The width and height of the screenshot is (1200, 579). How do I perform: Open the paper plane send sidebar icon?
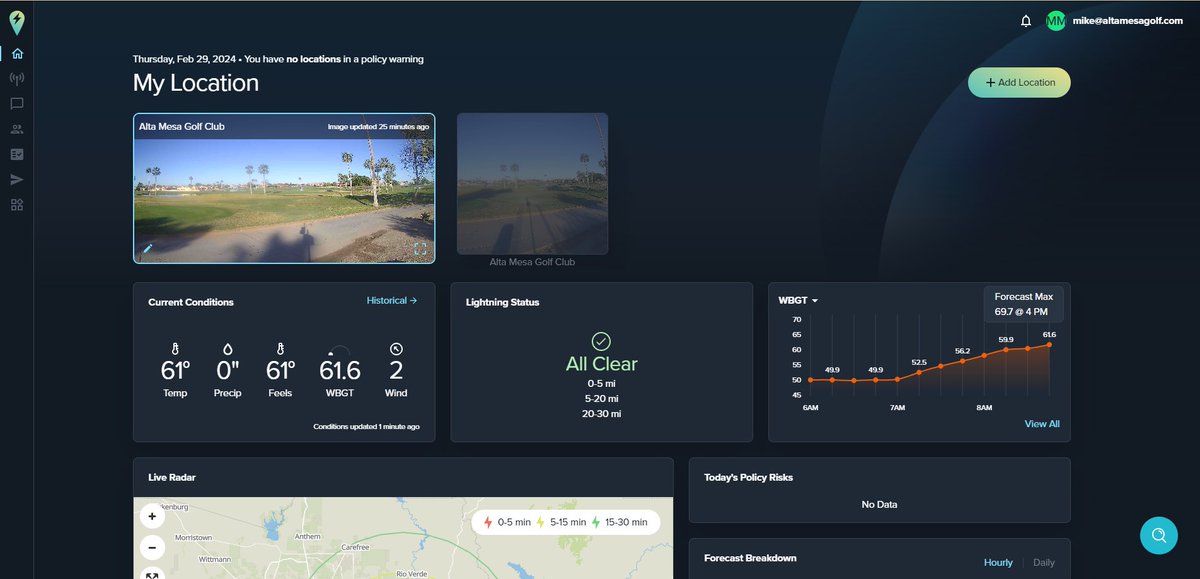pos(17,179)
